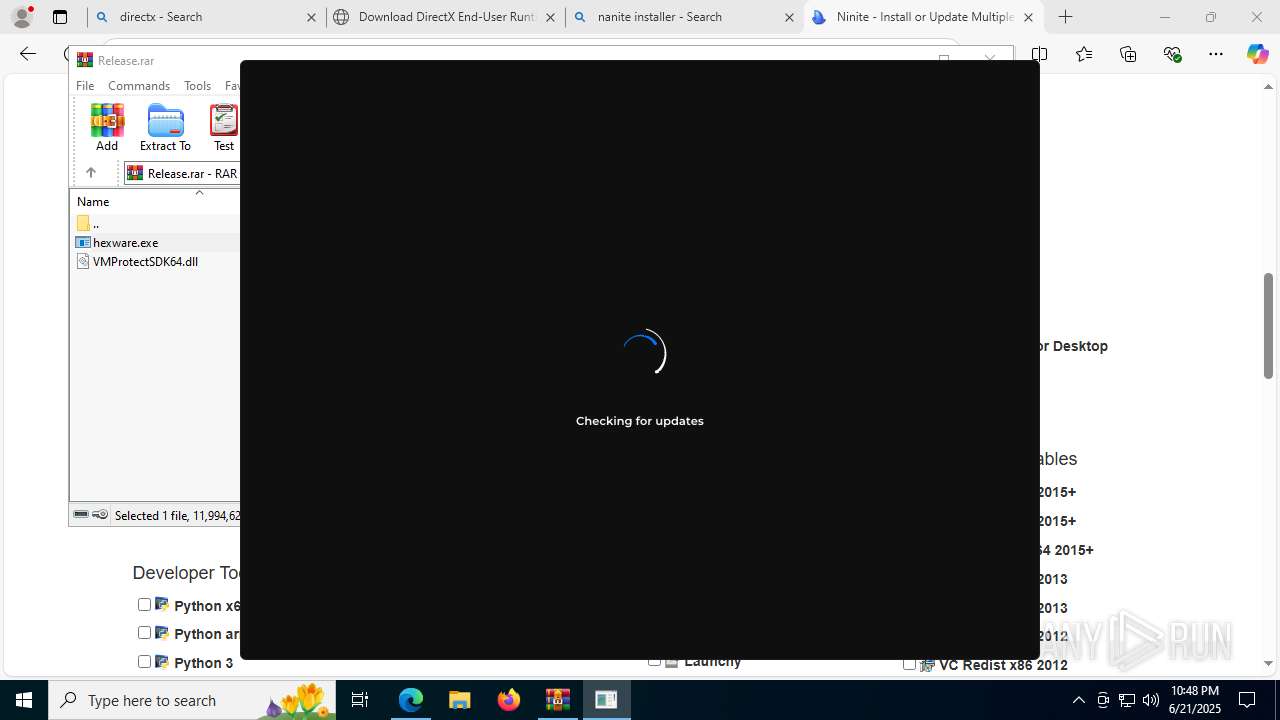Click the key icon in WinRAR status bar
Image resolution: width=1280 pixels, height=720 pixels.
click(x=100, y=515)
